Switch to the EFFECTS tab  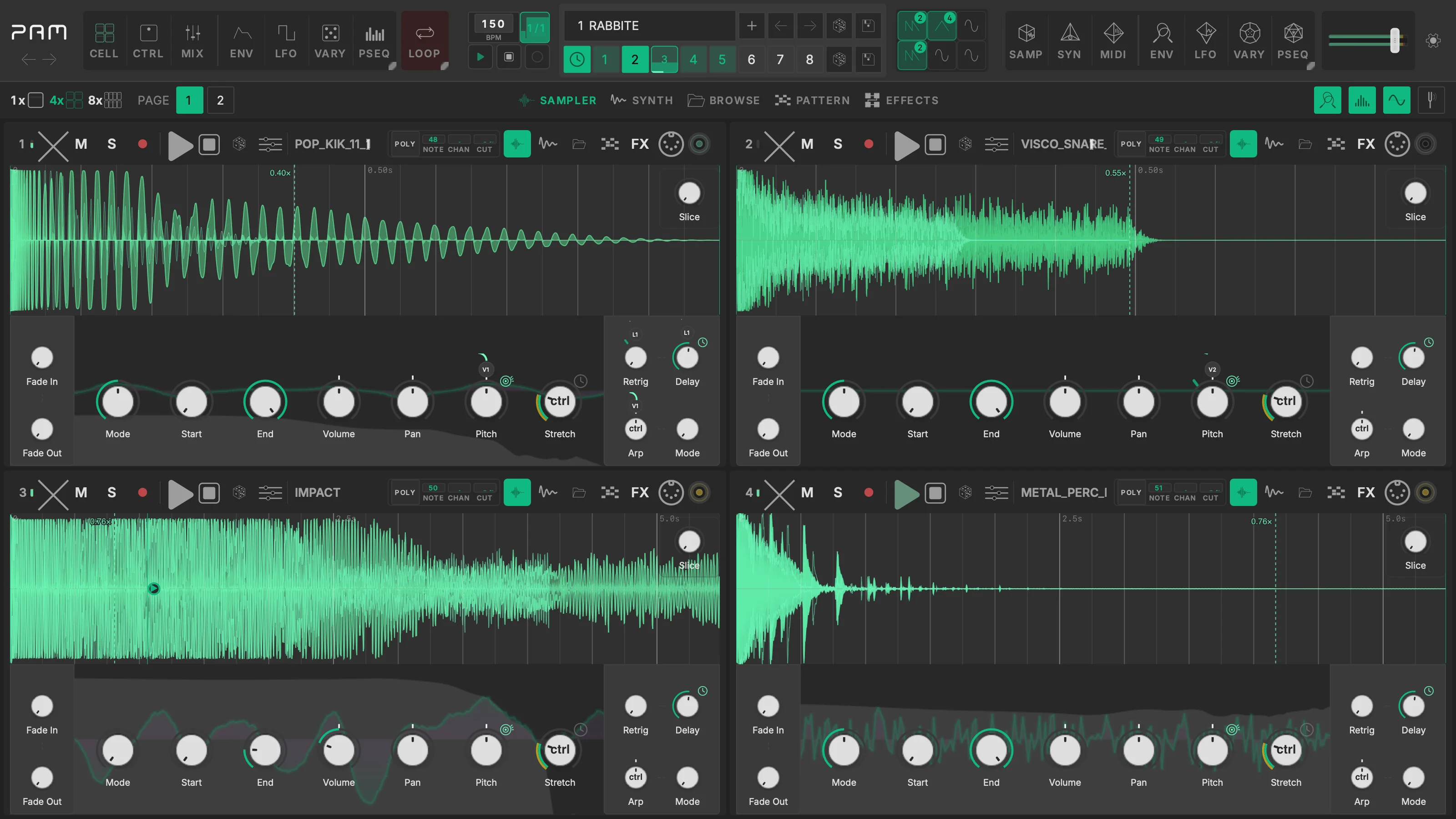tap(901, 101)
